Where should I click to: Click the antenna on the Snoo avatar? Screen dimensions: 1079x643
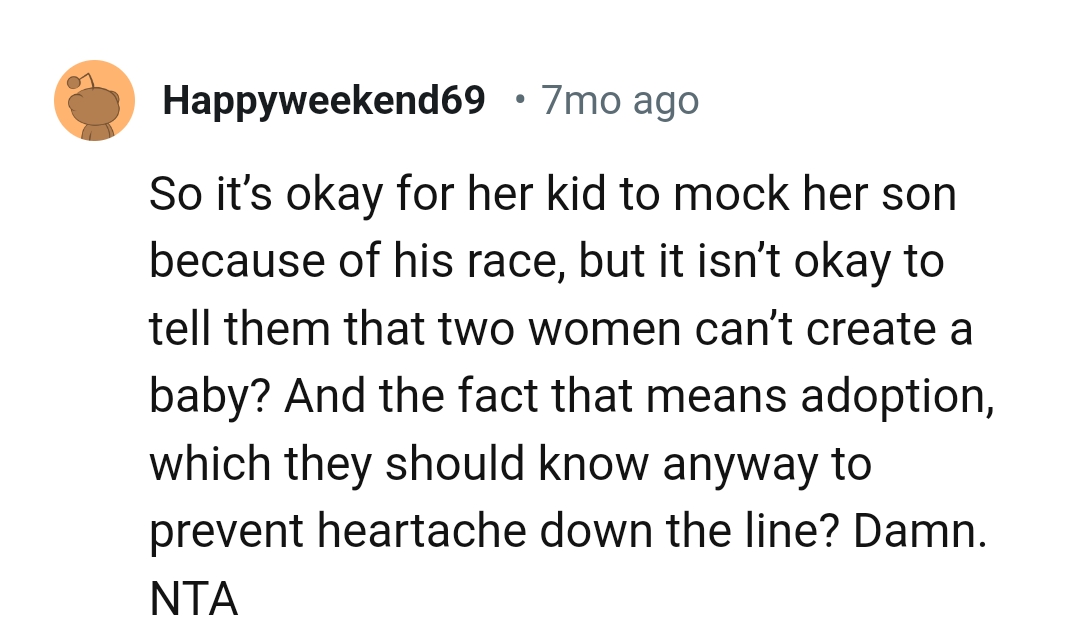click(80, 79)
